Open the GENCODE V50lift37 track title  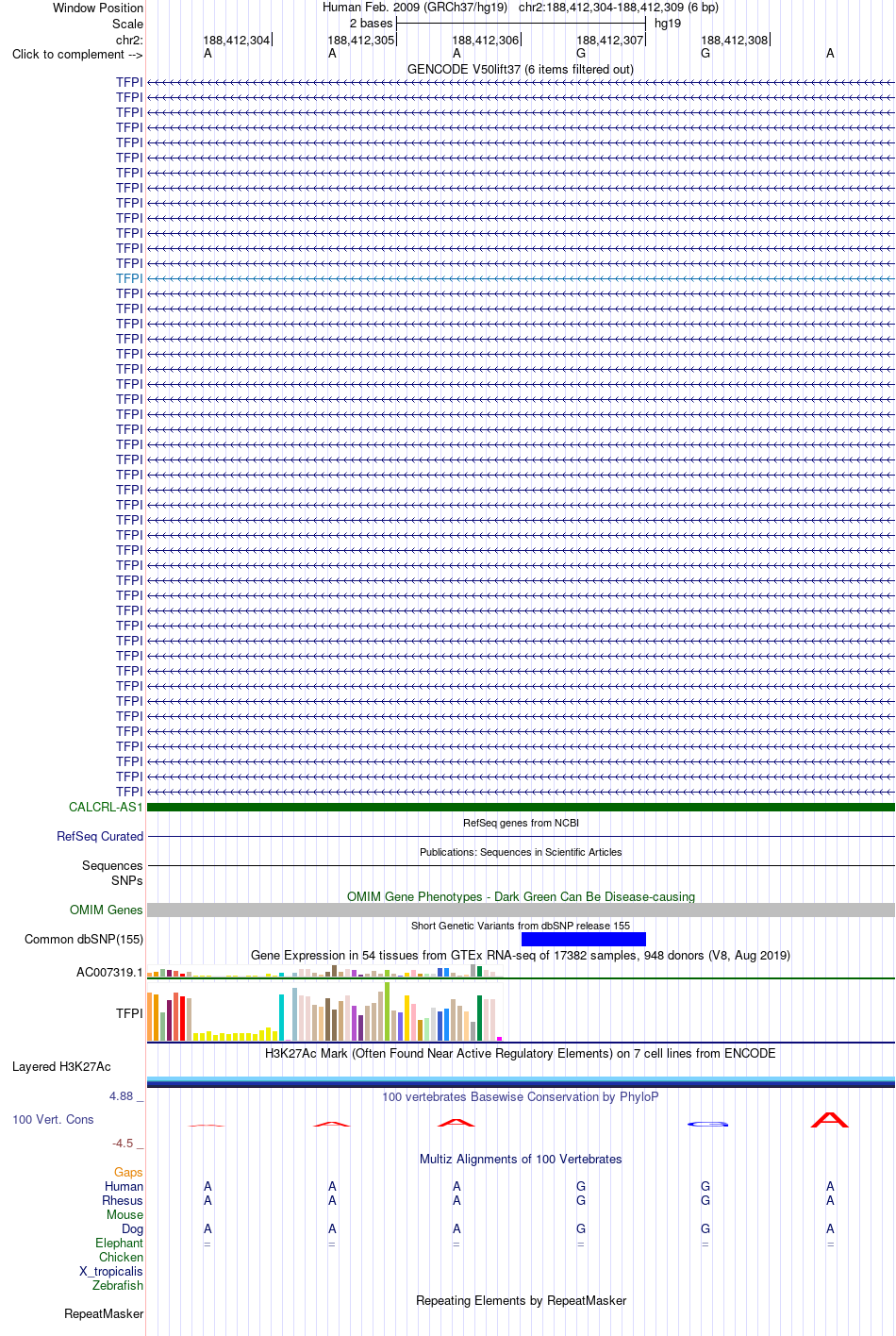point(521,69)
